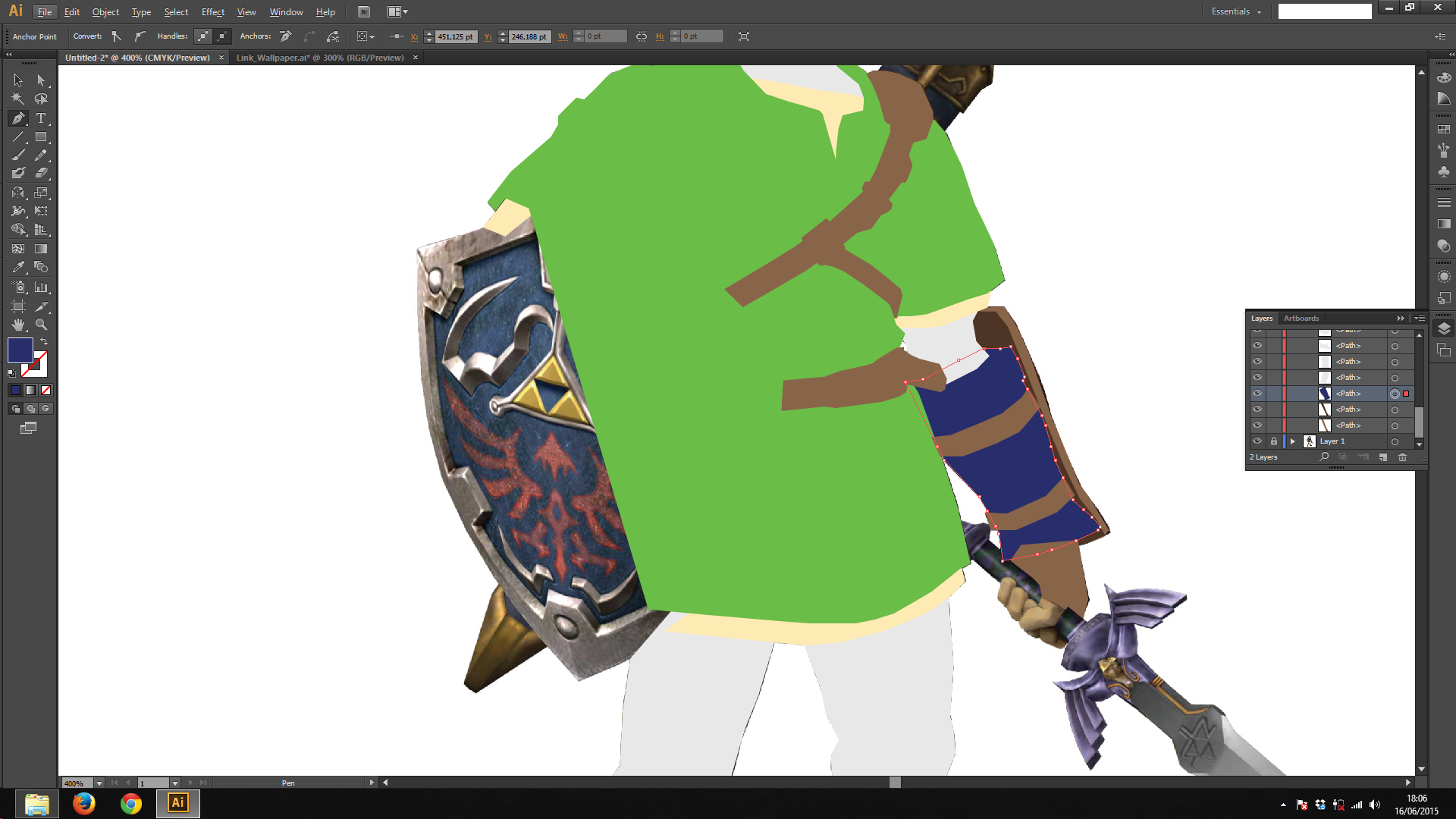Choose the Magic Wand tool
This screenshot has width=1456, height=819.
(x=18, y=99)
